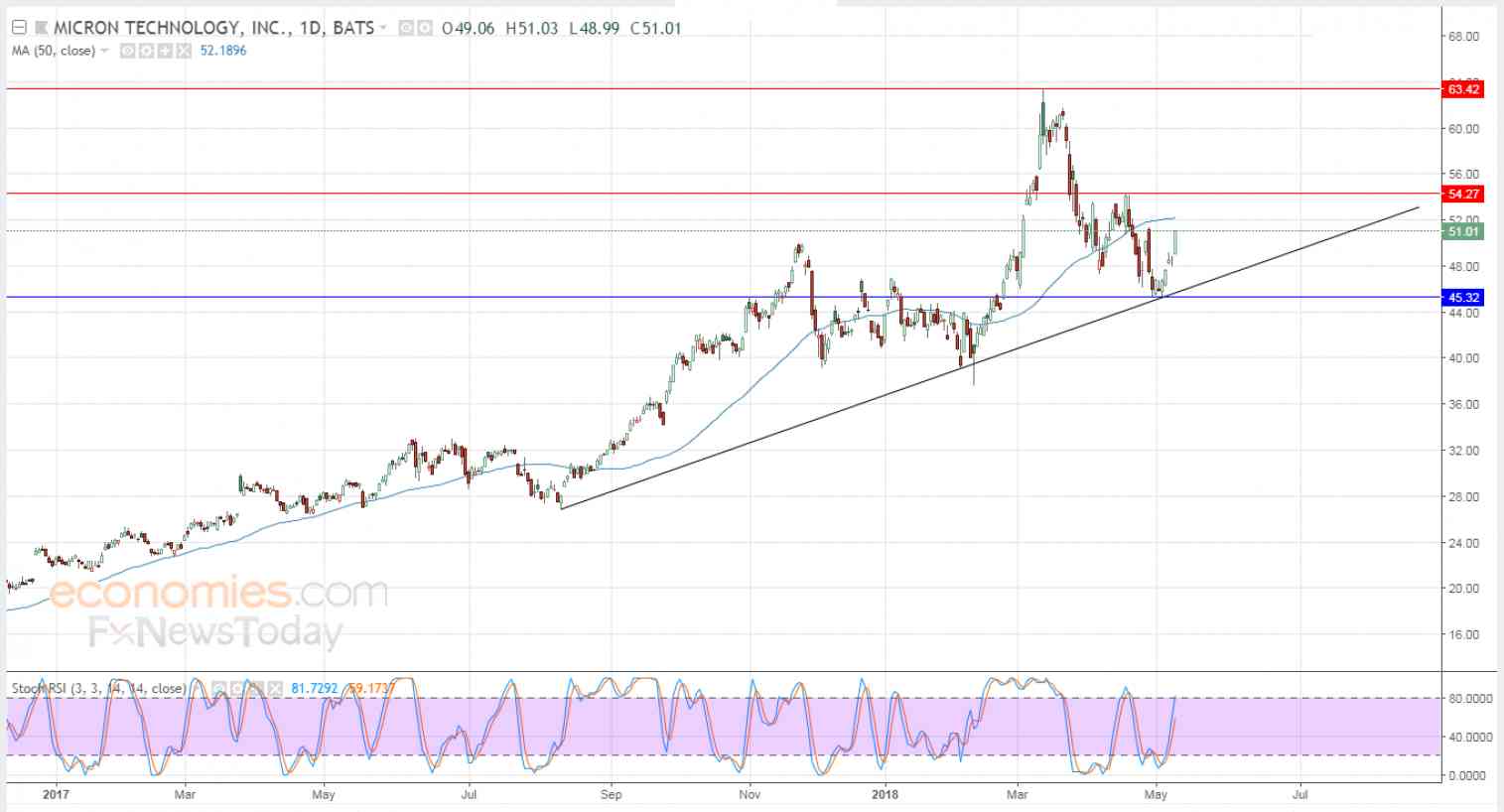
Task: Open settings gear for Micron symbol
Action: [x=424, y=28]
